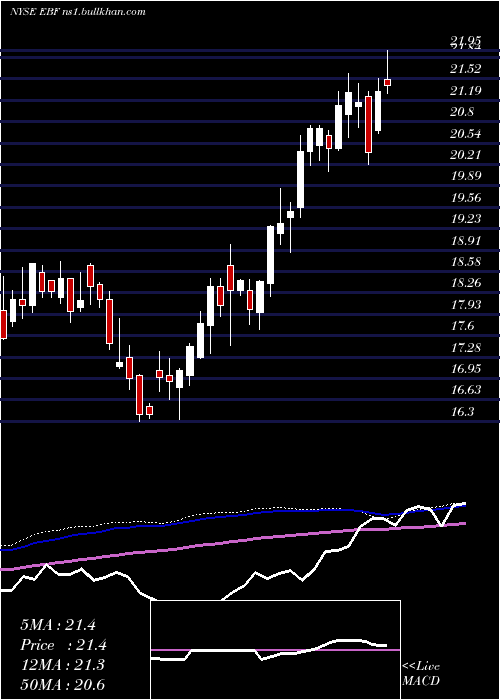The image size is (500, 700).
Task: Click the 20.8 price axis label
Action: pos(462,112)
